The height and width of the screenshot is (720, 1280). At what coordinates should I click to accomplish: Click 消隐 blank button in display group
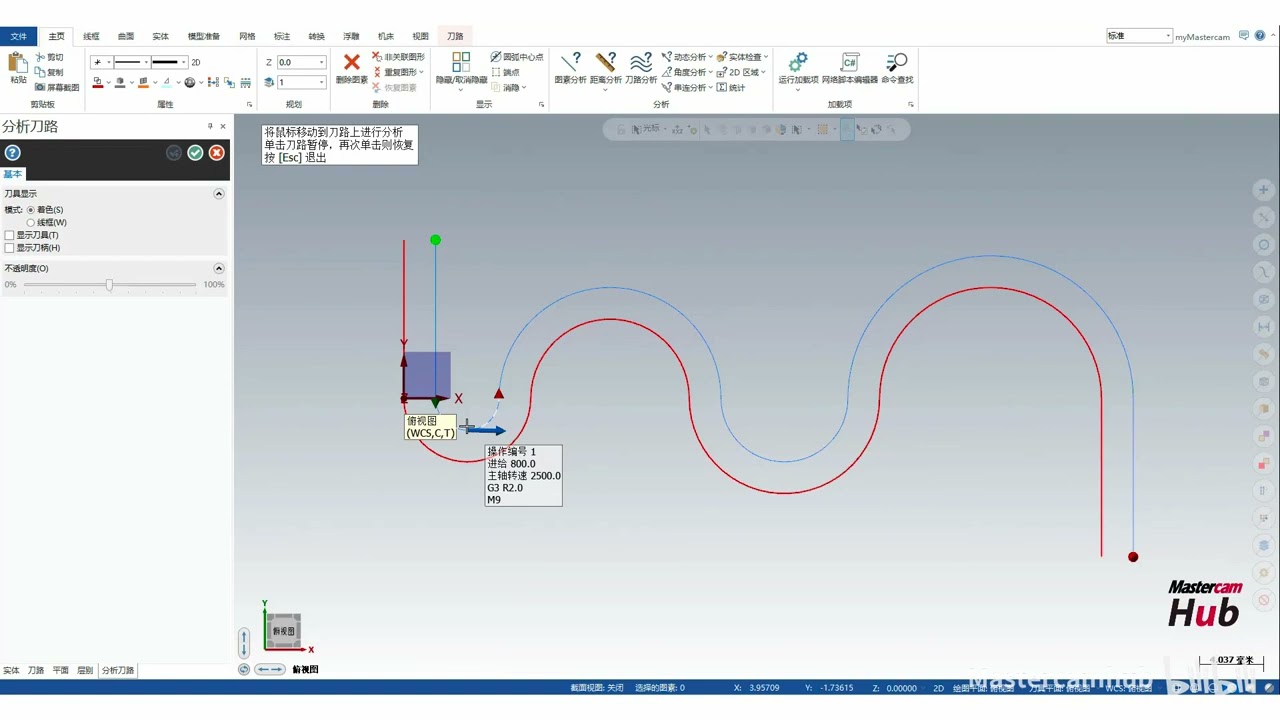pyautogui.click(x=508, y=87)
